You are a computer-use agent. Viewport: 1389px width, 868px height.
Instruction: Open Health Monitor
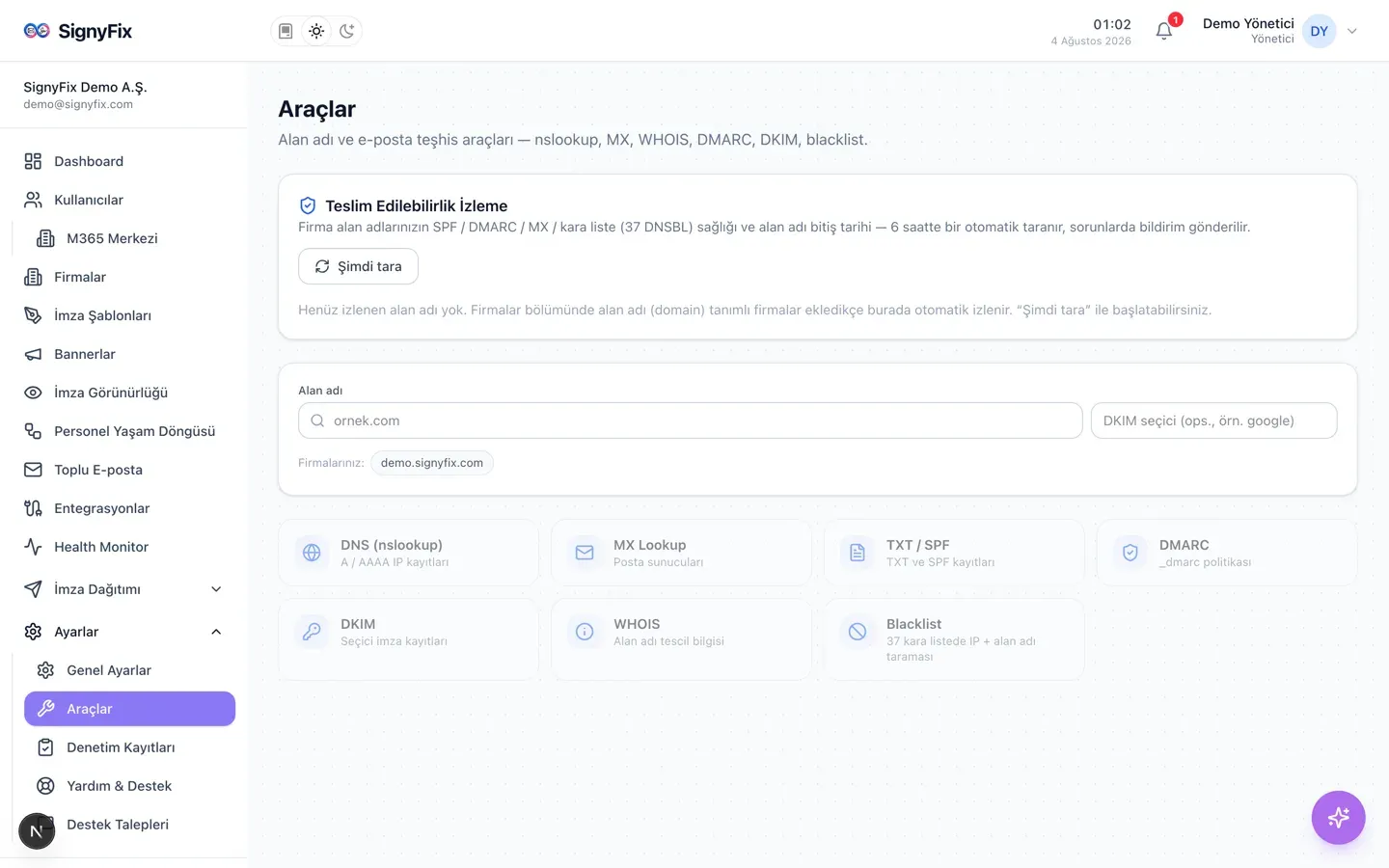click(129, 547)
